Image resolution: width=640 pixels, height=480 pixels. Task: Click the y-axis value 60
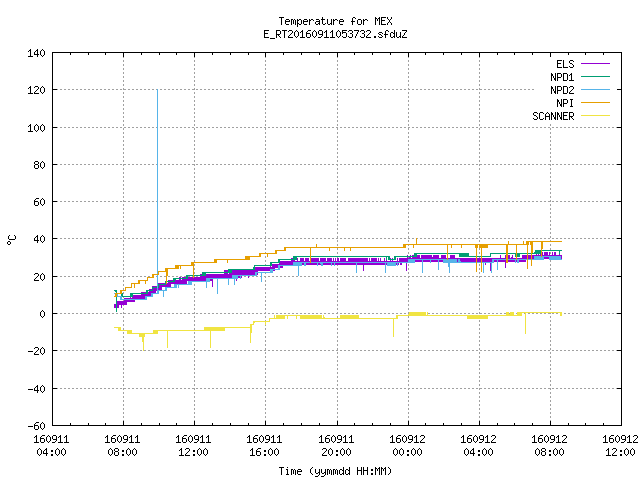click(x=39, y=202)
